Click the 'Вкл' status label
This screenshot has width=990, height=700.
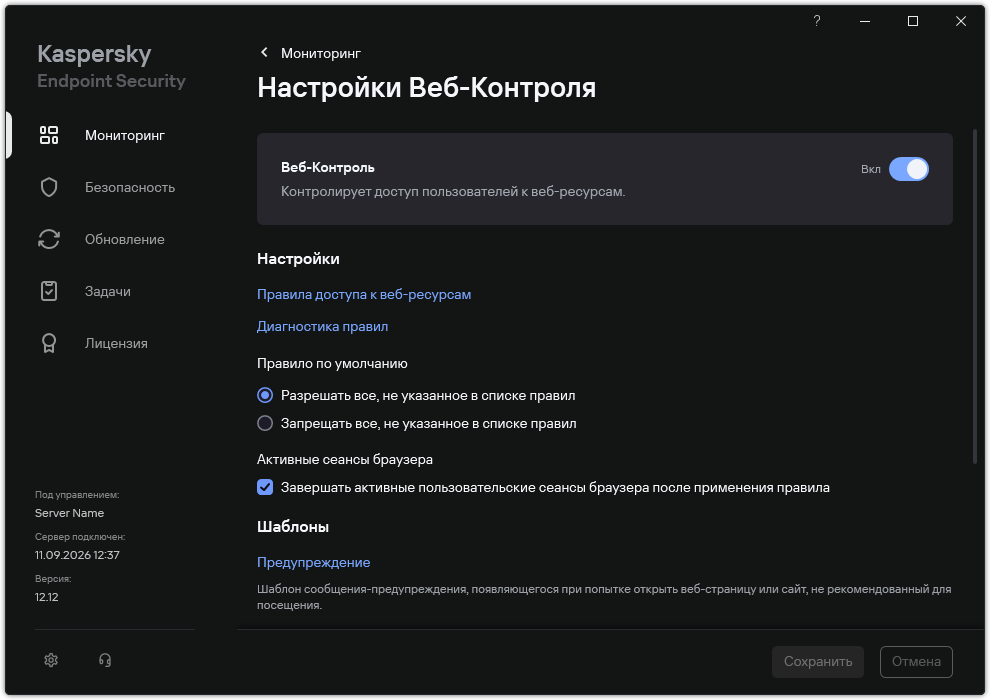coord(871,169)
